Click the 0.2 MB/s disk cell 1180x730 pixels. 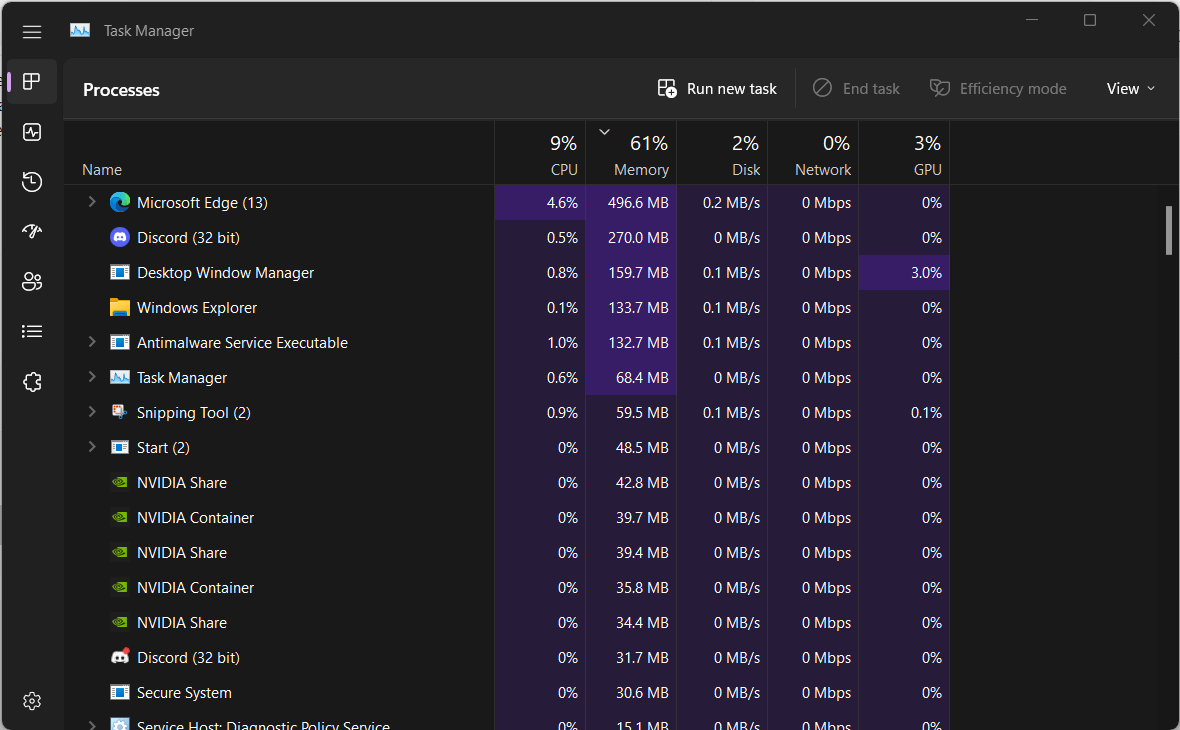pos(722,202)
